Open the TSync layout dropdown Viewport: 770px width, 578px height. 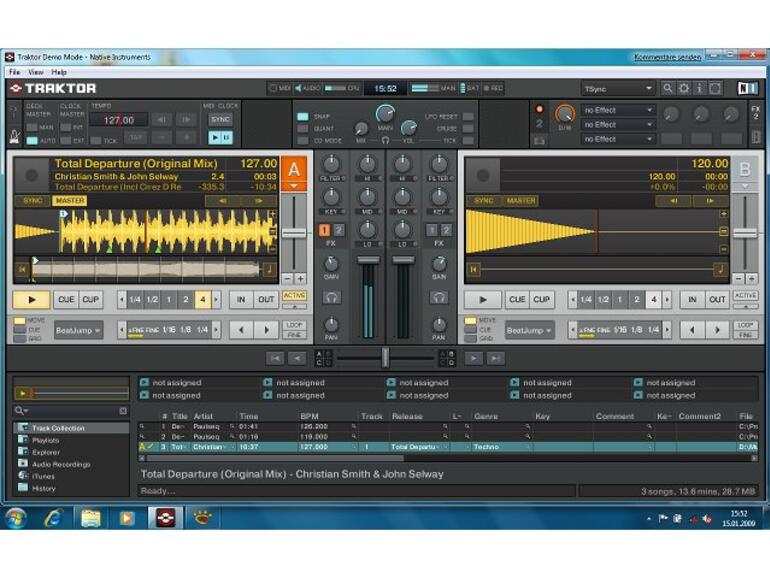pos(618,89)
